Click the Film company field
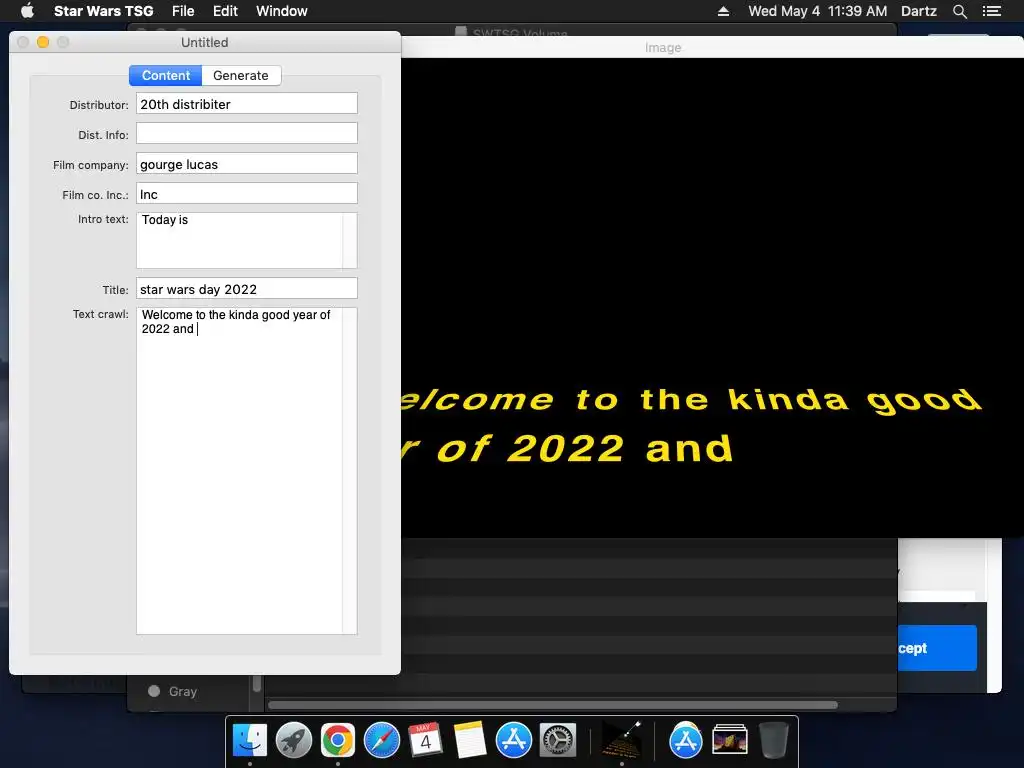1024x768 pixels. [x=247, y=163]
